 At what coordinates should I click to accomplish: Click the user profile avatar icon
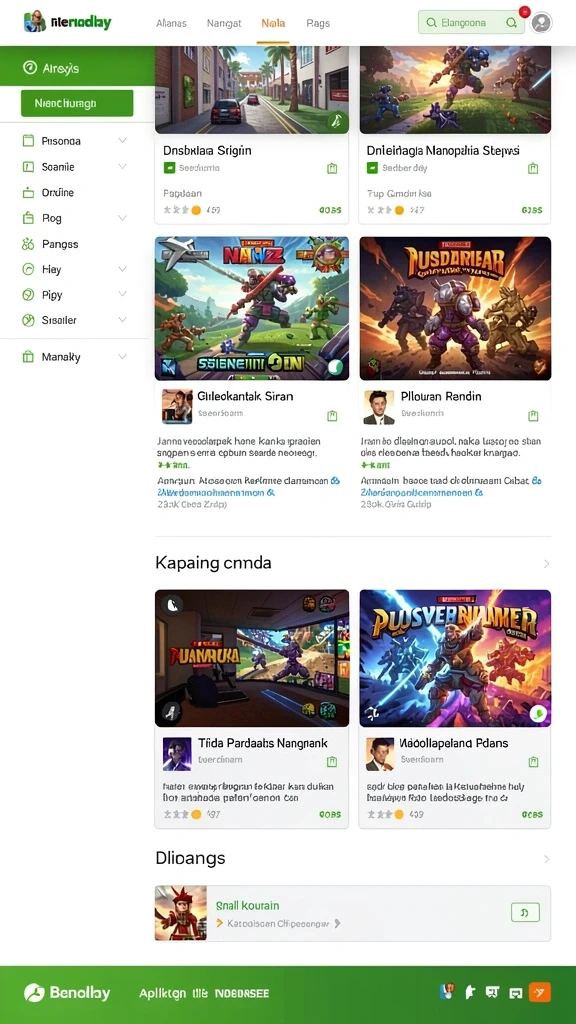(541, 23)
